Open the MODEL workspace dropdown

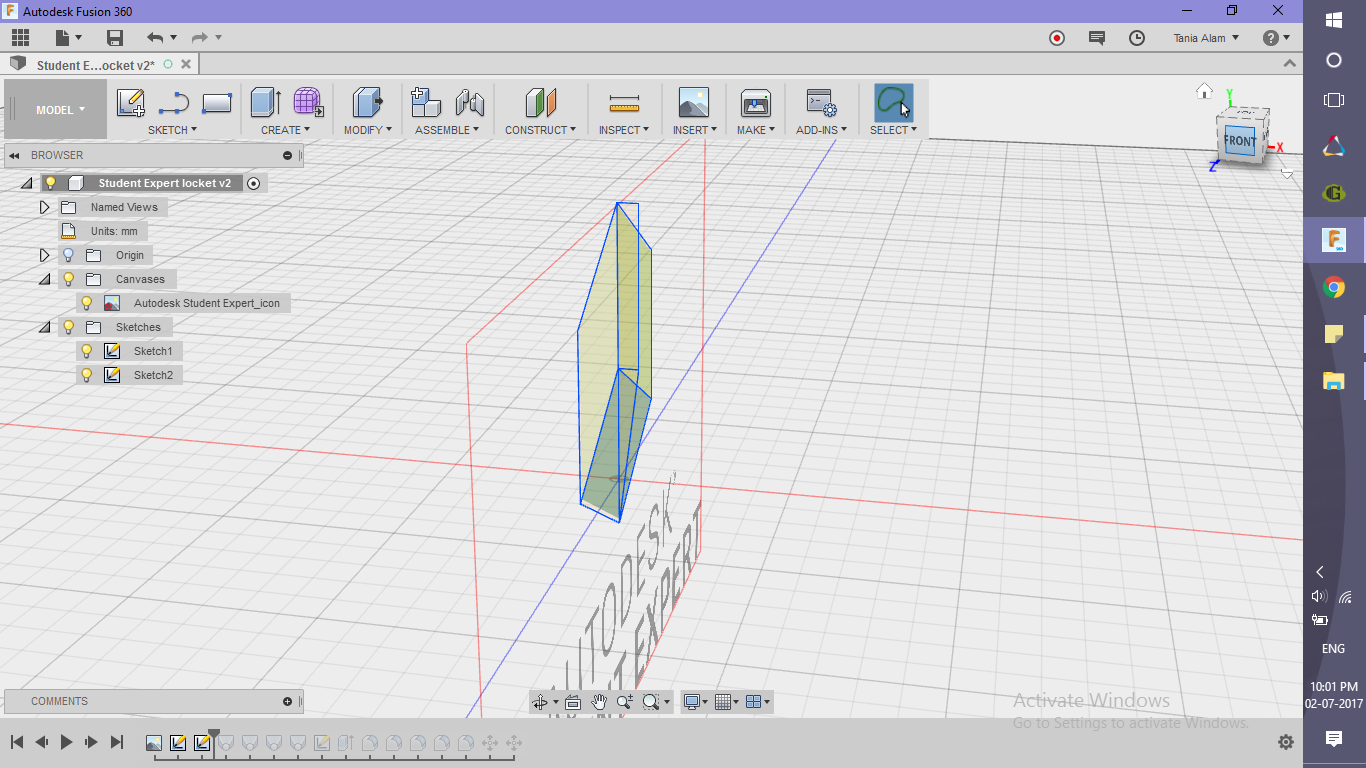click(60, 110)
